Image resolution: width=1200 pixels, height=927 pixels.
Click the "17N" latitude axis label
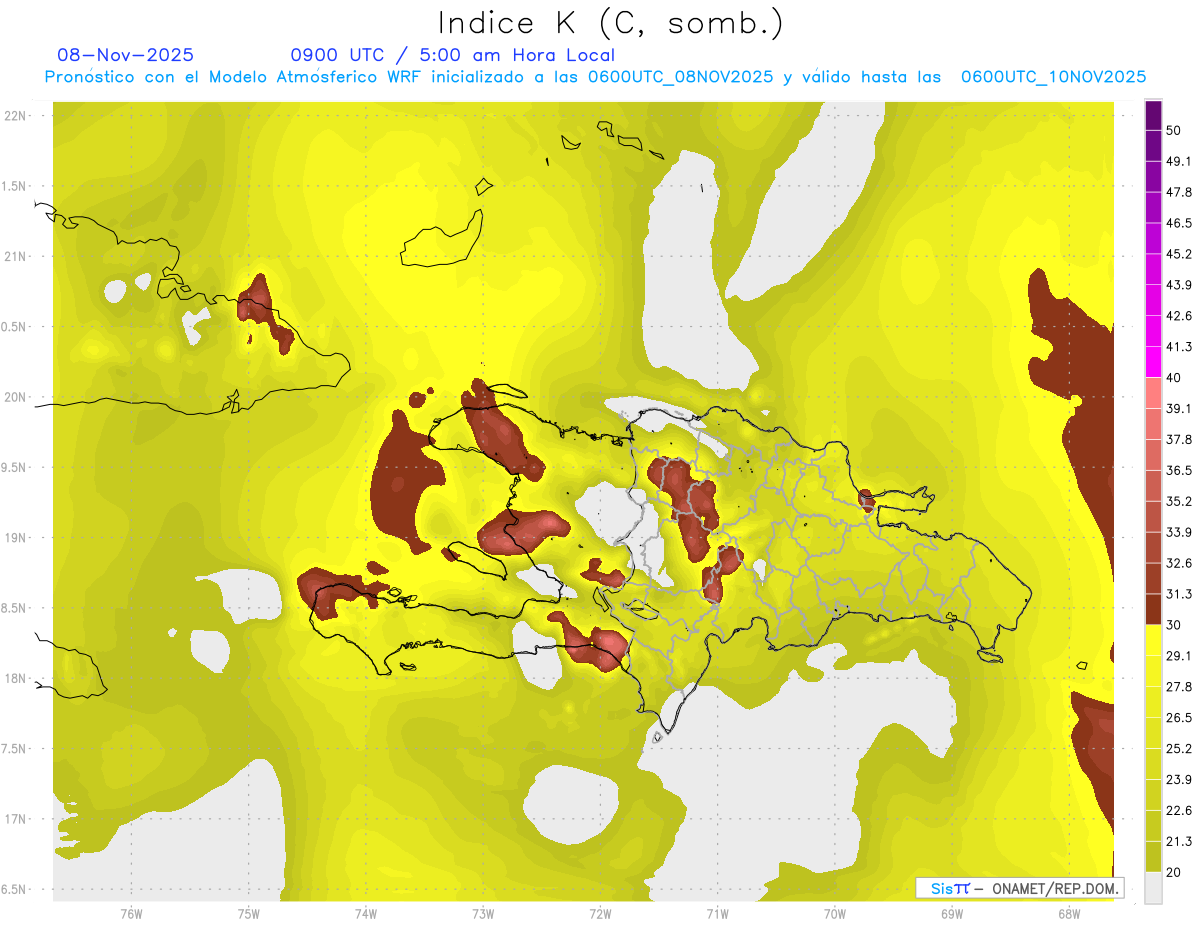pyautogui.click(x=13, y=819)
